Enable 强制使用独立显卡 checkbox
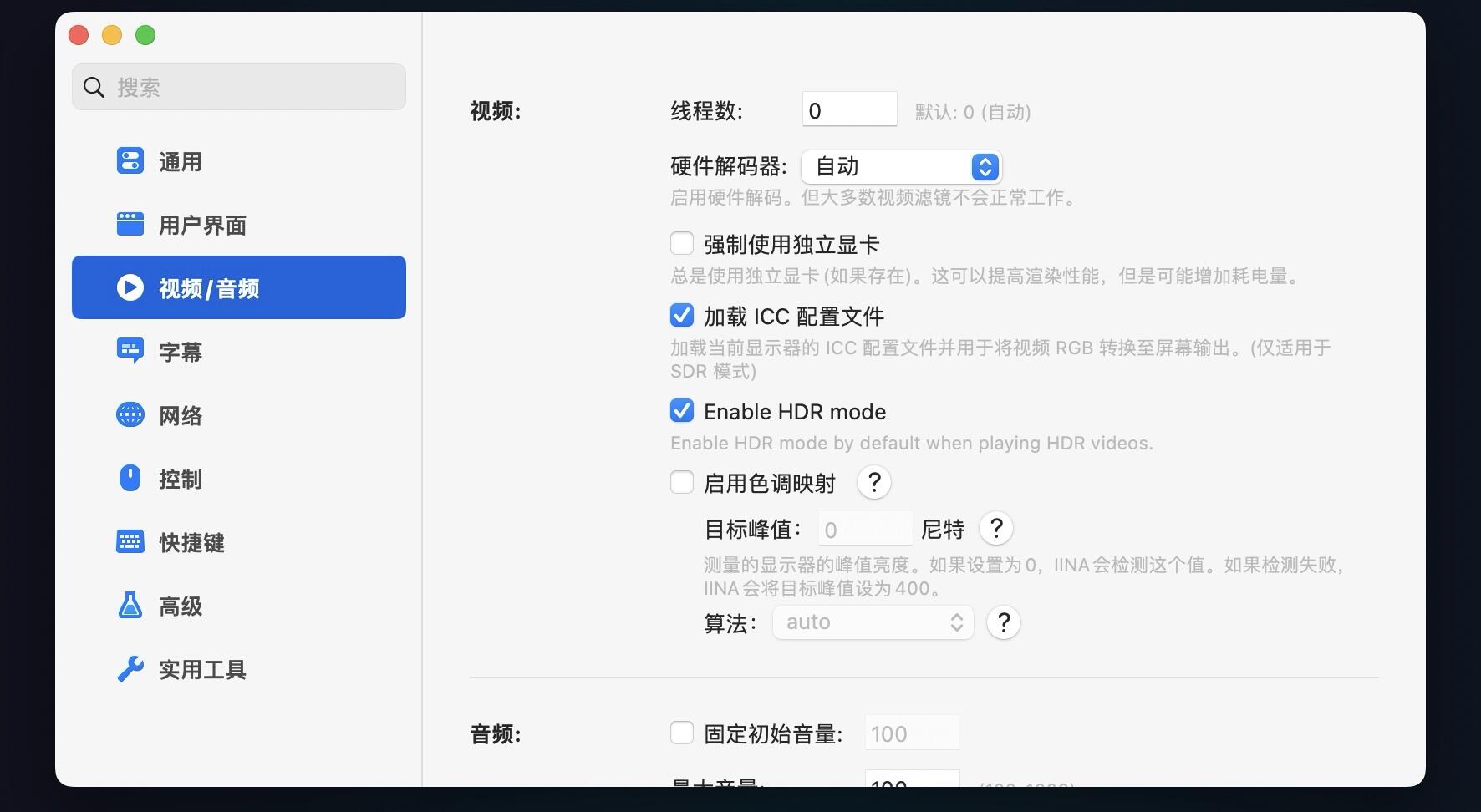The image size is (1481, 812). coord(682,243)
